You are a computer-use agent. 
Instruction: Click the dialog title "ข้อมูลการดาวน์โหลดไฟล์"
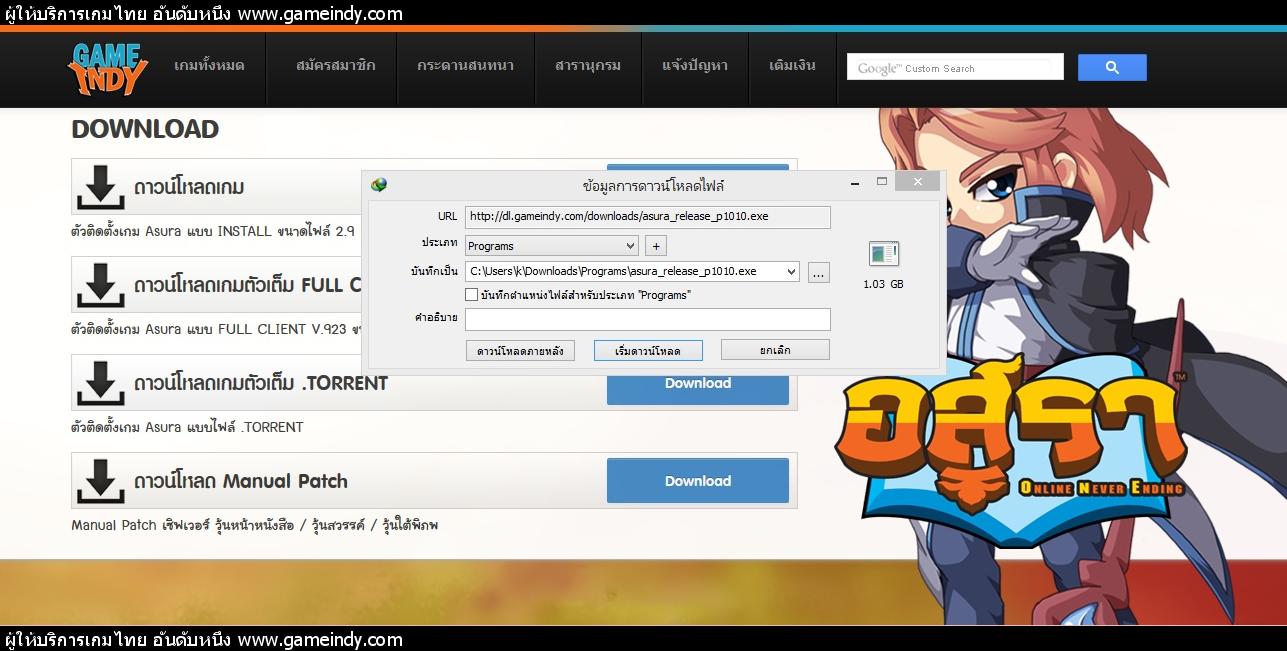[653, 186]
